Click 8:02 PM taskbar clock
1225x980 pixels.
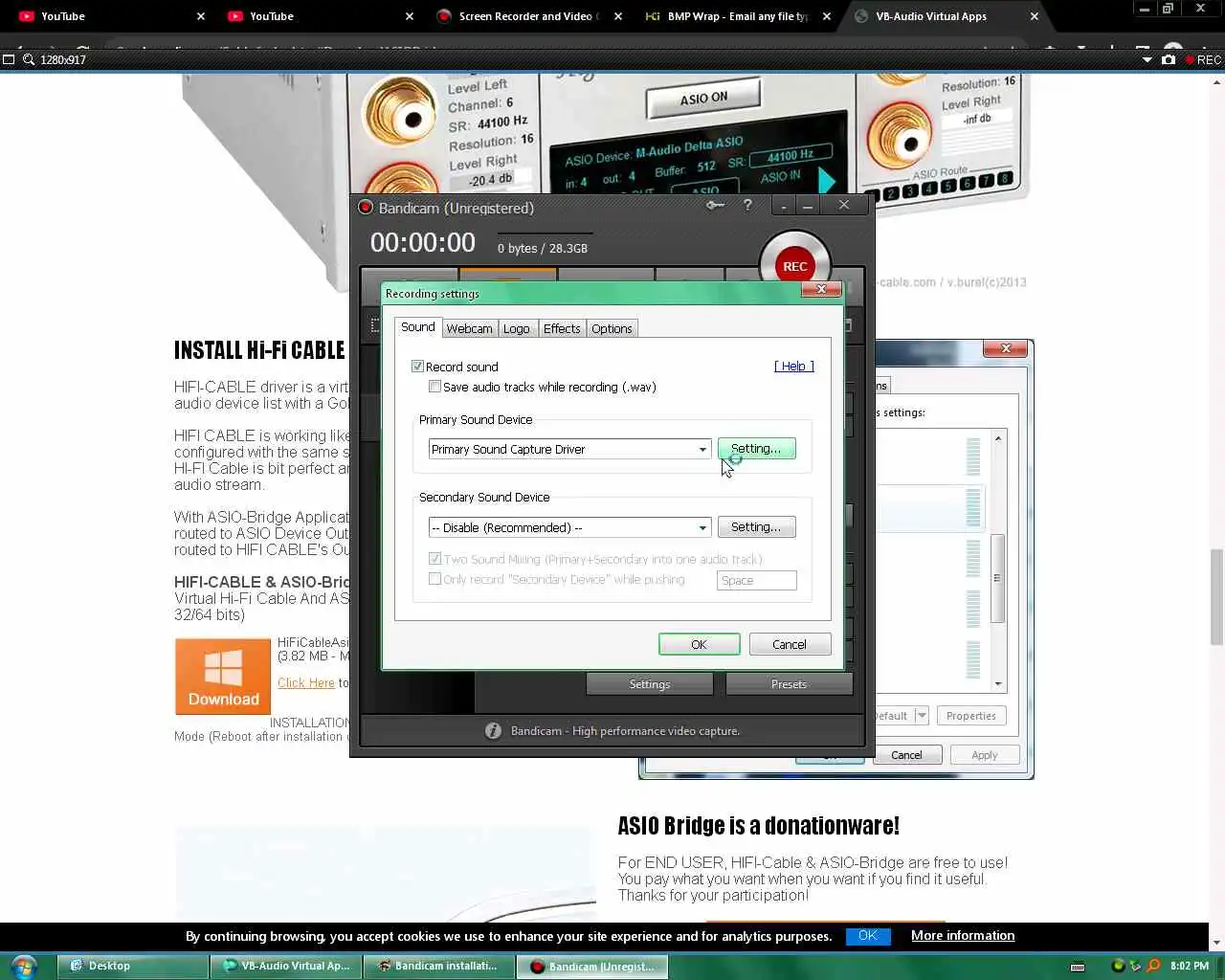(1190, 967)
